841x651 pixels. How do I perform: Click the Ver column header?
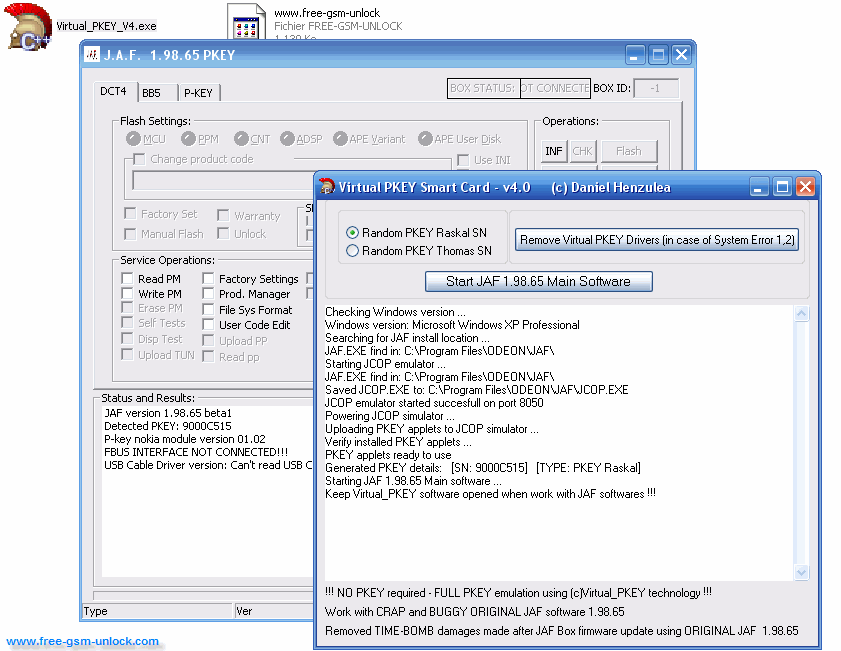(x=275, y=611)
